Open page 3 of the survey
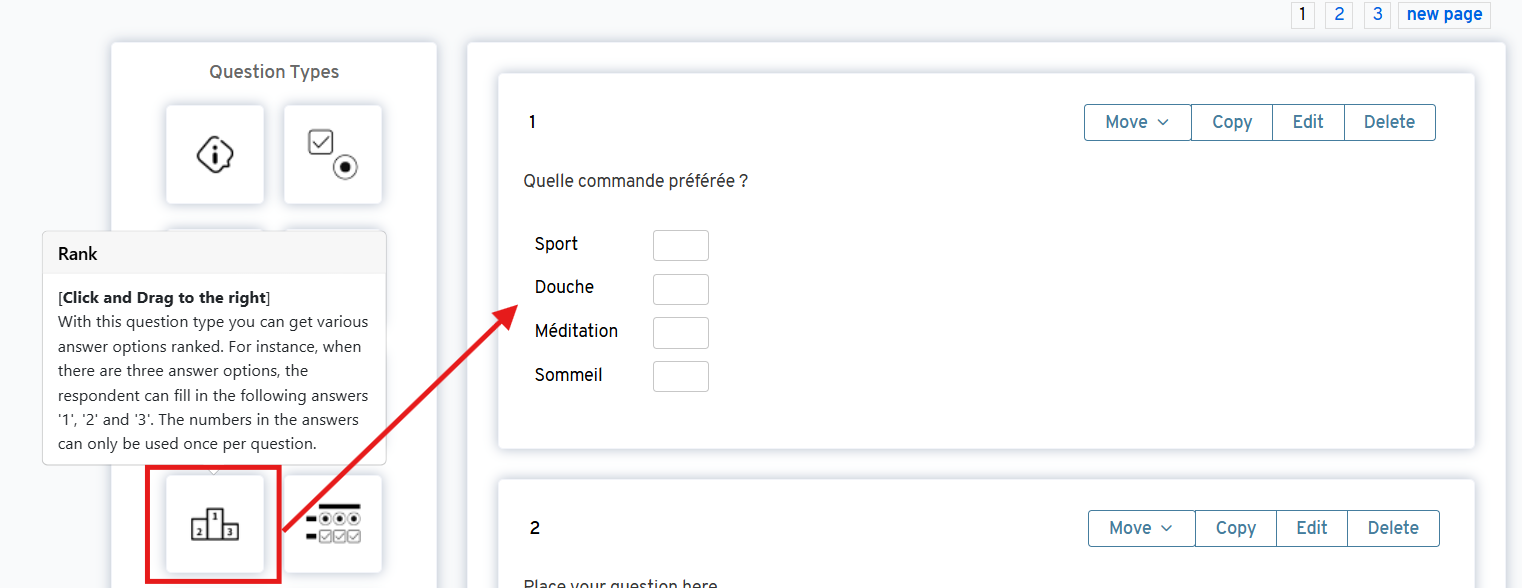This screenshot has height=588, width=1522. (x=1377, y=15)
